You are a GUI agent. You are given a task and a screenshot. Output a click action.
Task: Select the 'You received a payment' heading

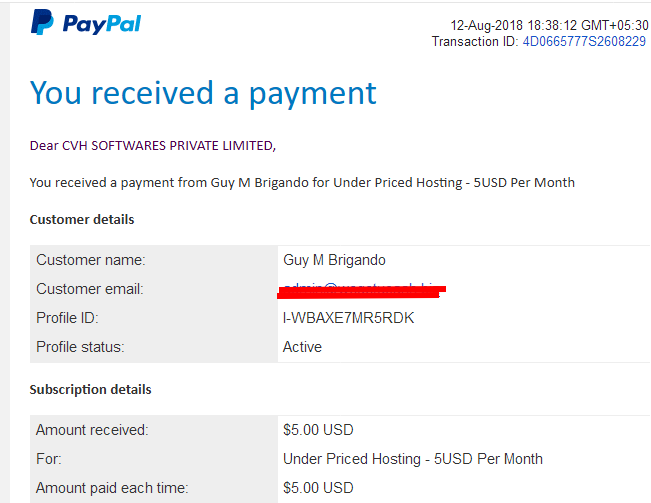click(203, 93)
